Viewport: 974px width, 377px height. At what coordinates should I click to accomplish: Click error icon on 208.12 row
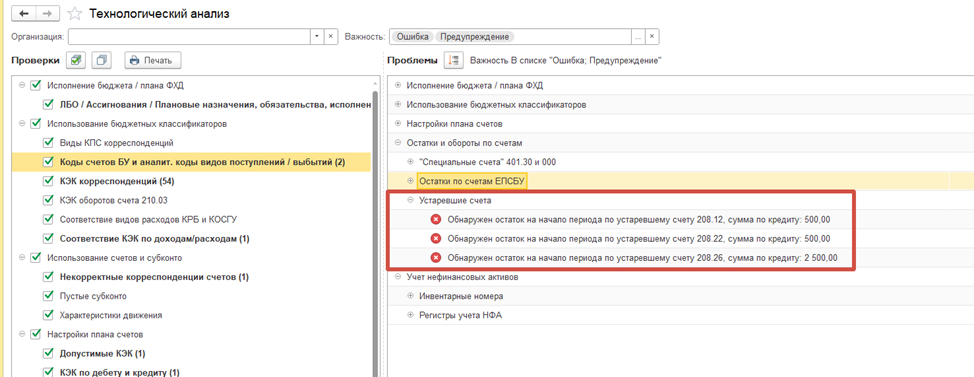(436, 219)
